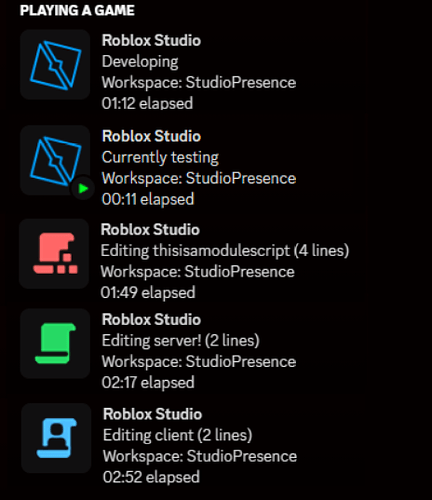Open Roblox Studio title above Editing server!
The image size is (432, 500).
(151, 320)
